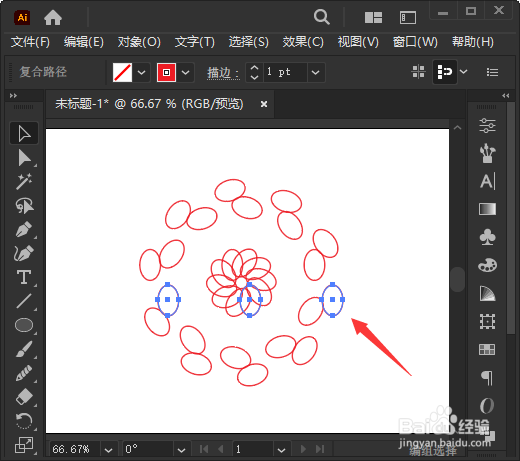520x461 pixels.
Task: Open fill color dropdown arrow
Action: tap(142, 72)
